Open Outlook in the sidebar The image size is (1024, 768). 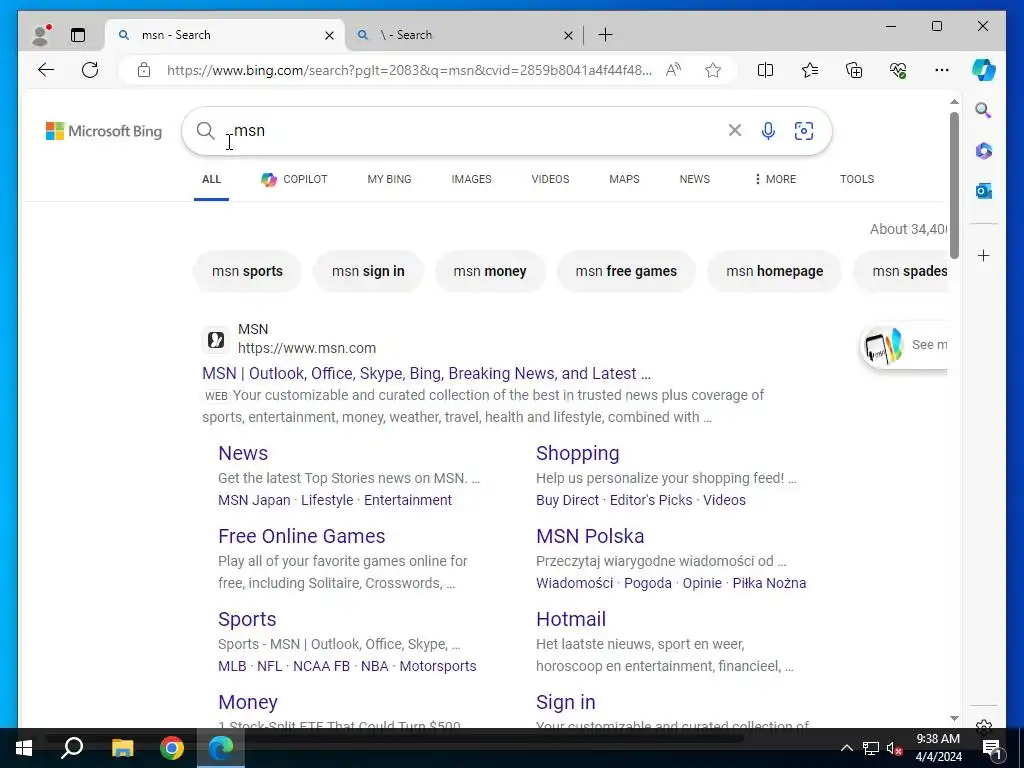(984, 191)
